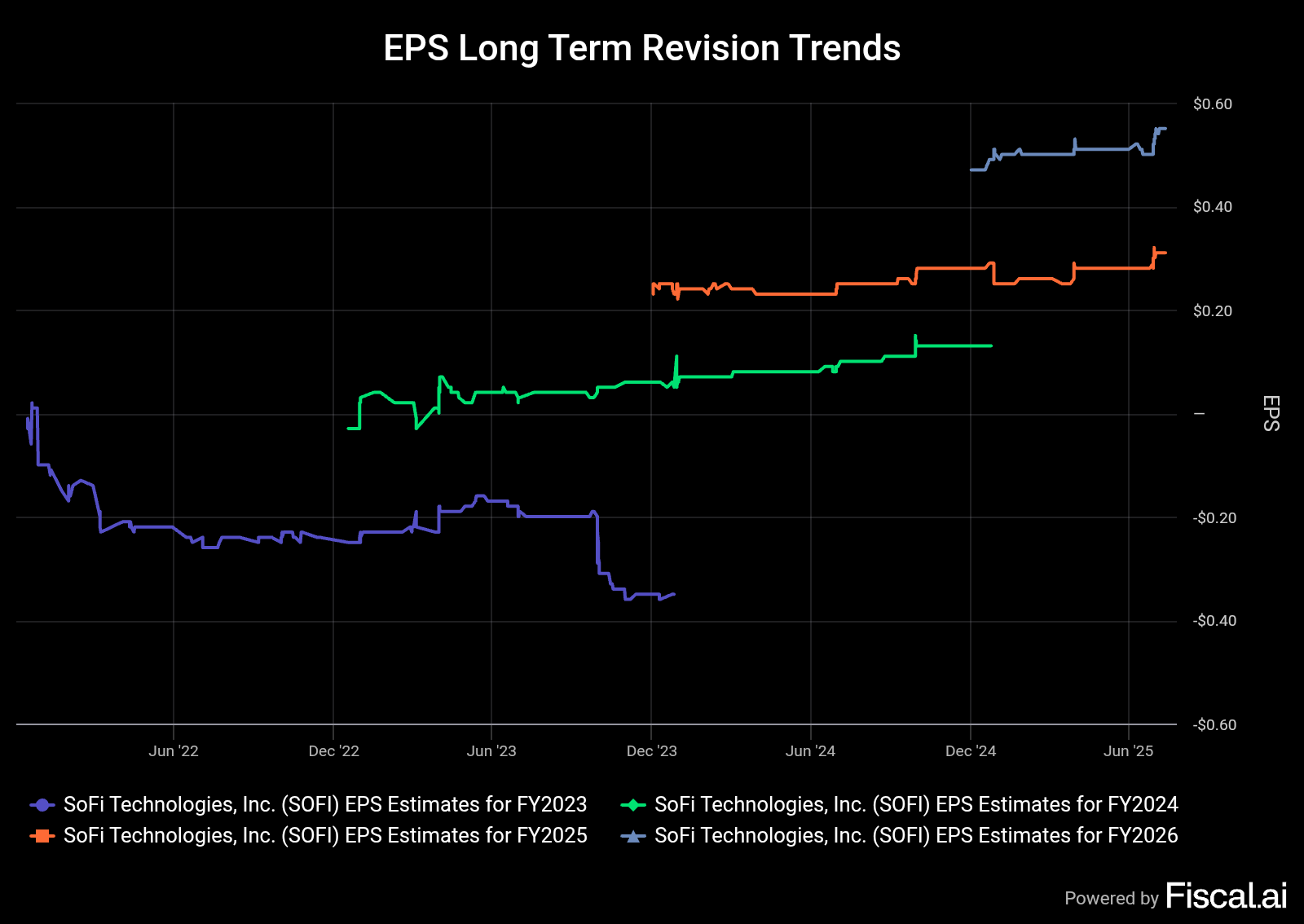Screen dimensions: 1304x924
Task: Click the end of the purple FY2023 line
Action: click(x=674, y=594)
